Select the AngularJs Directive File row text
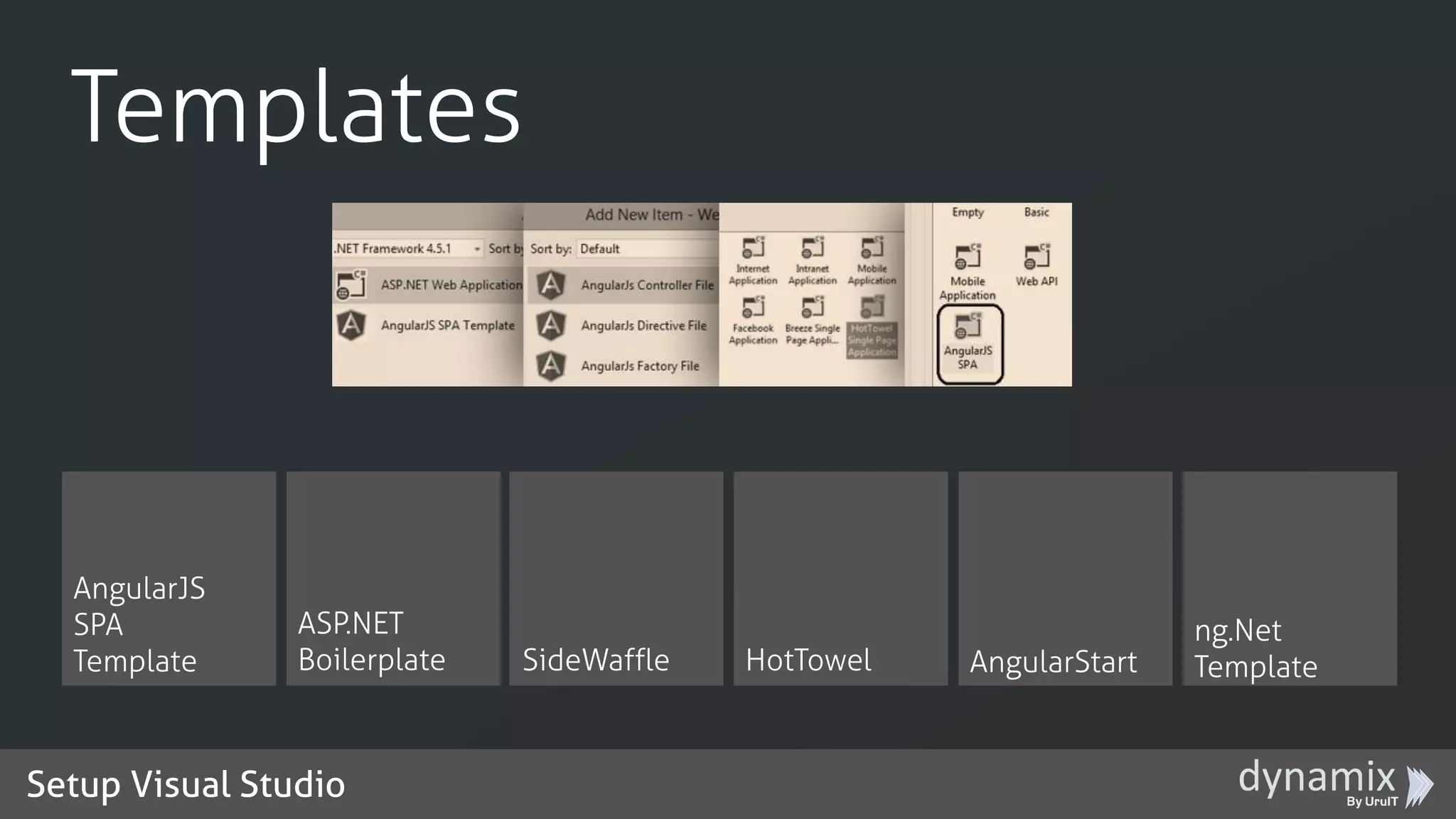The image size is (1456, 819). point(643,326)
